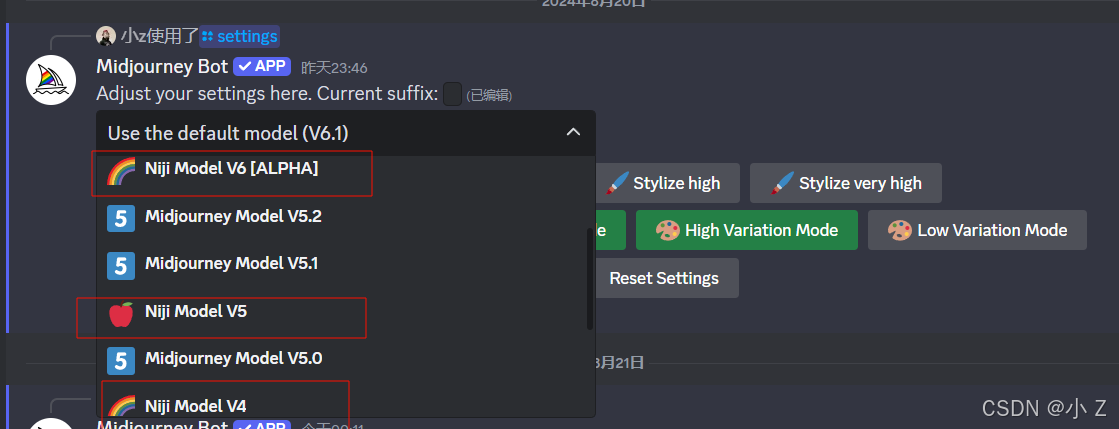The height and width of the screenshot is (429, 1119).
Task: Click the rainbow icon of Niji Model V6
Action: tap(121, 171)
